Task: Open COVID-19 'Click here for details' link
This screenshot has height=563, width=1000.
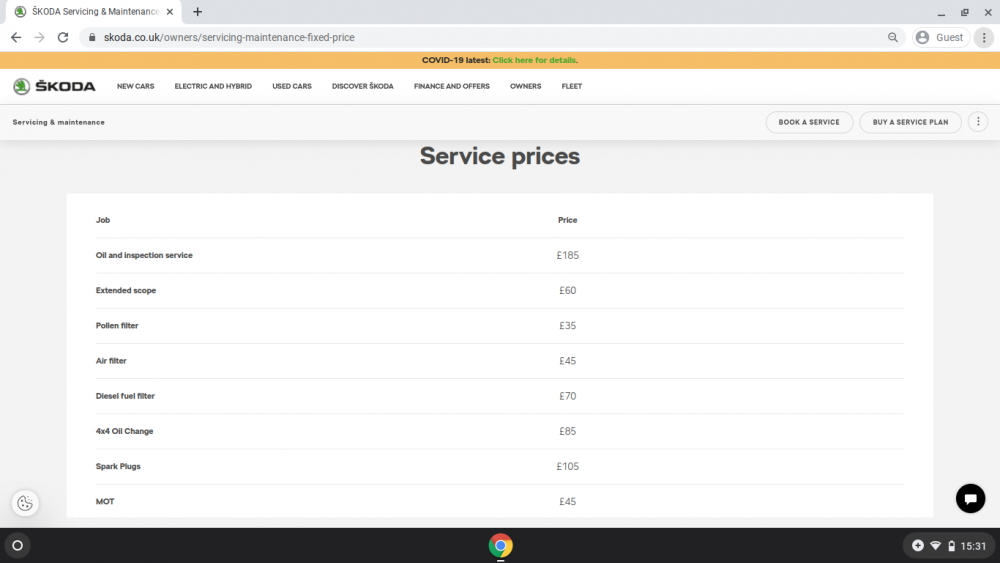Action: (535, 60)
